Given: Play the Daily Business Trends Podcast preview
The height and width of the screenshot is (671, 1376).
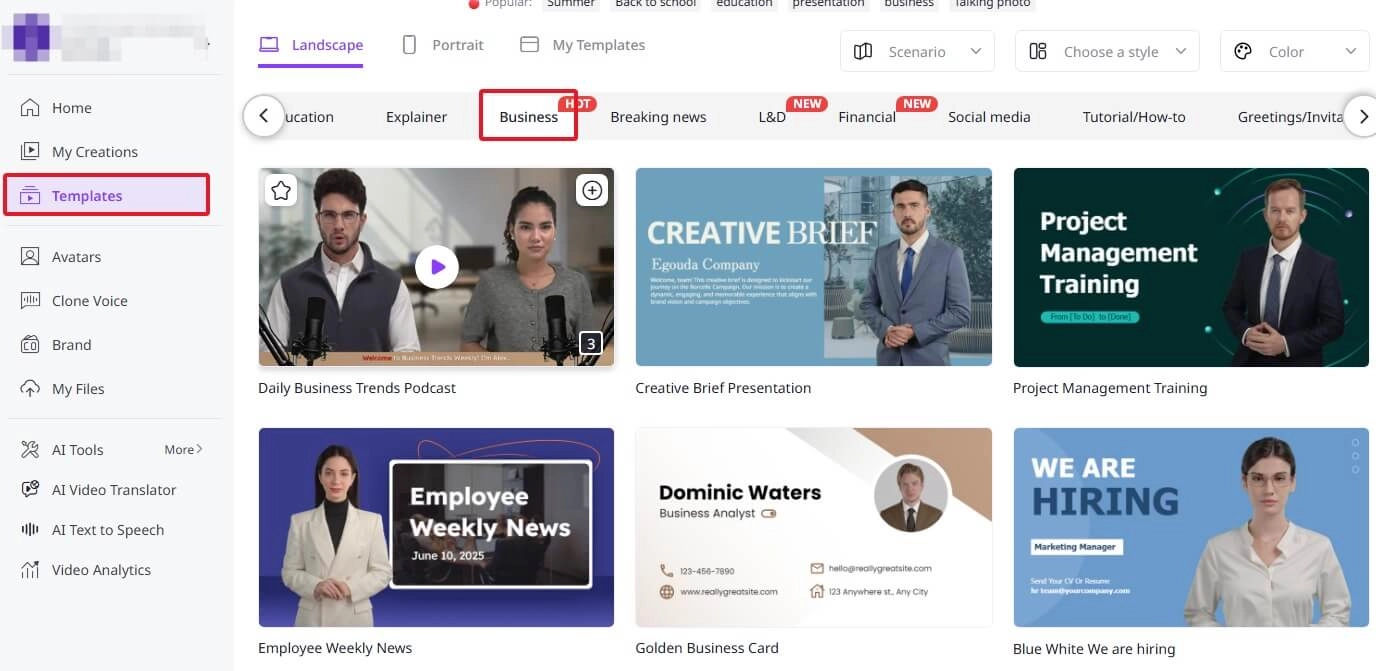Looking at the screenshot, I should (436, 266).
